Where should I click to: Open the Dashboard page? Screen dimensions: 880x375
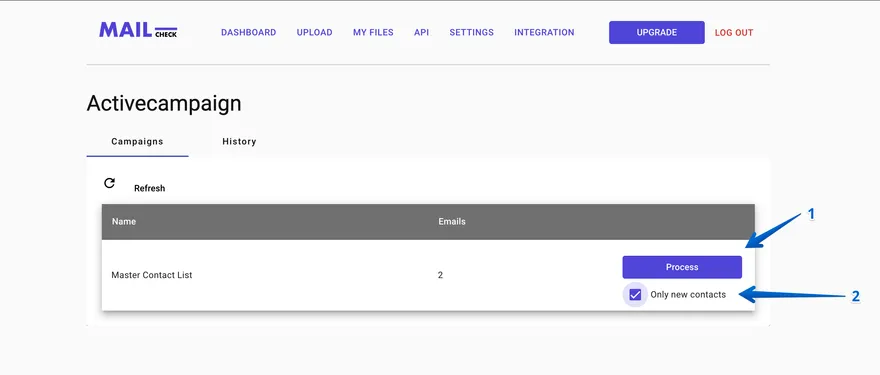pyautogui.click(x=249, y=33)
